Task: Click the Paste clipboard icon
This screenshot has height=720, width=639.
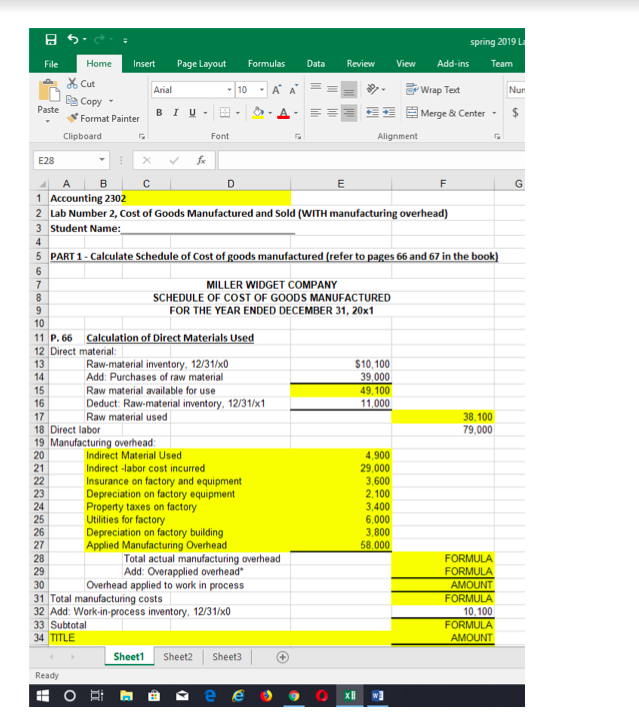Action: tap(49, 90)
